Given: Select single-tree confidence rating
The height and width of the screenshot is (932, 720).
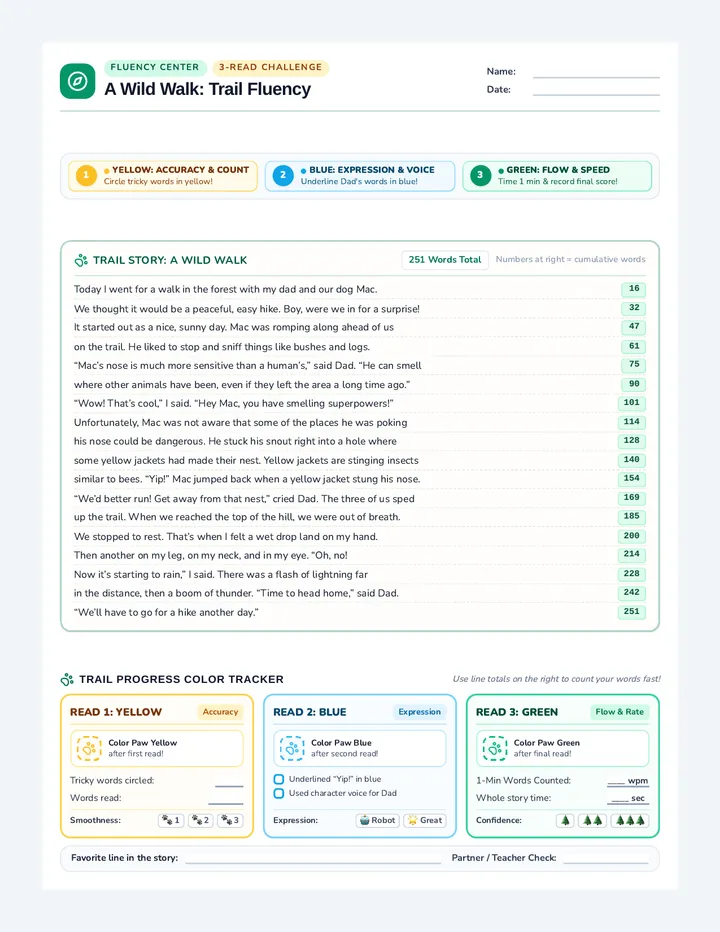Looking at the screenshot, I should pyautogui.click(x=565, y=820).
